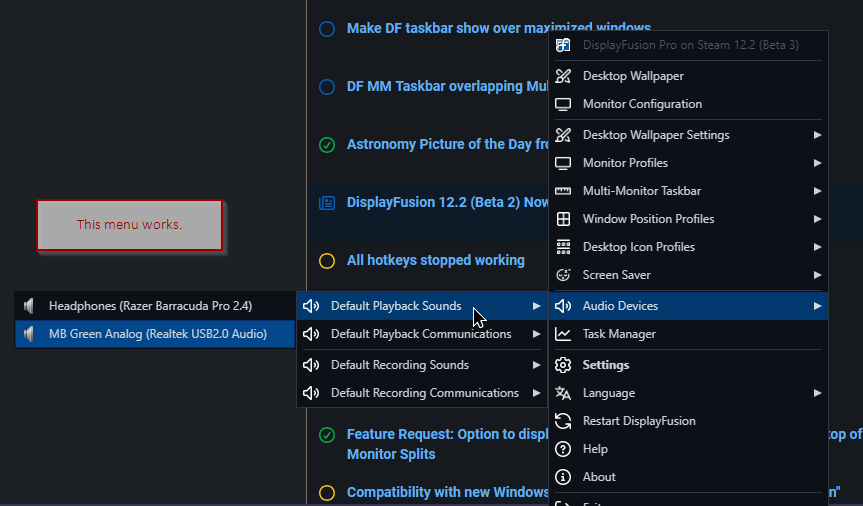Open Monitor Configuration menu entry
863x506 pixels.
pos(688,104)
